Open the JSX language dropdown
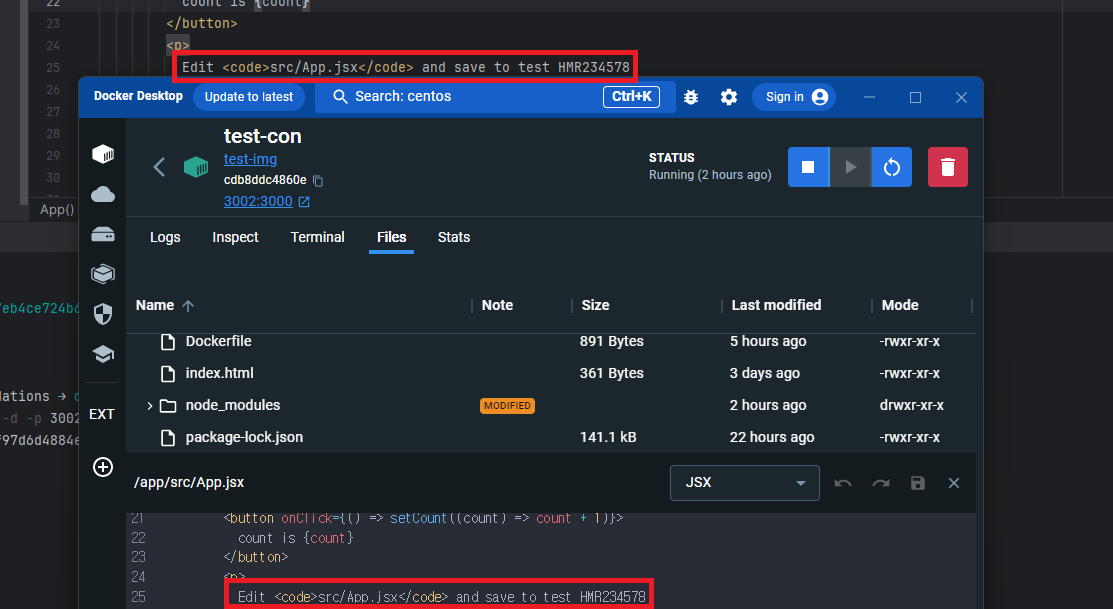Screen dimensions: 1113x609 (745, 483)
